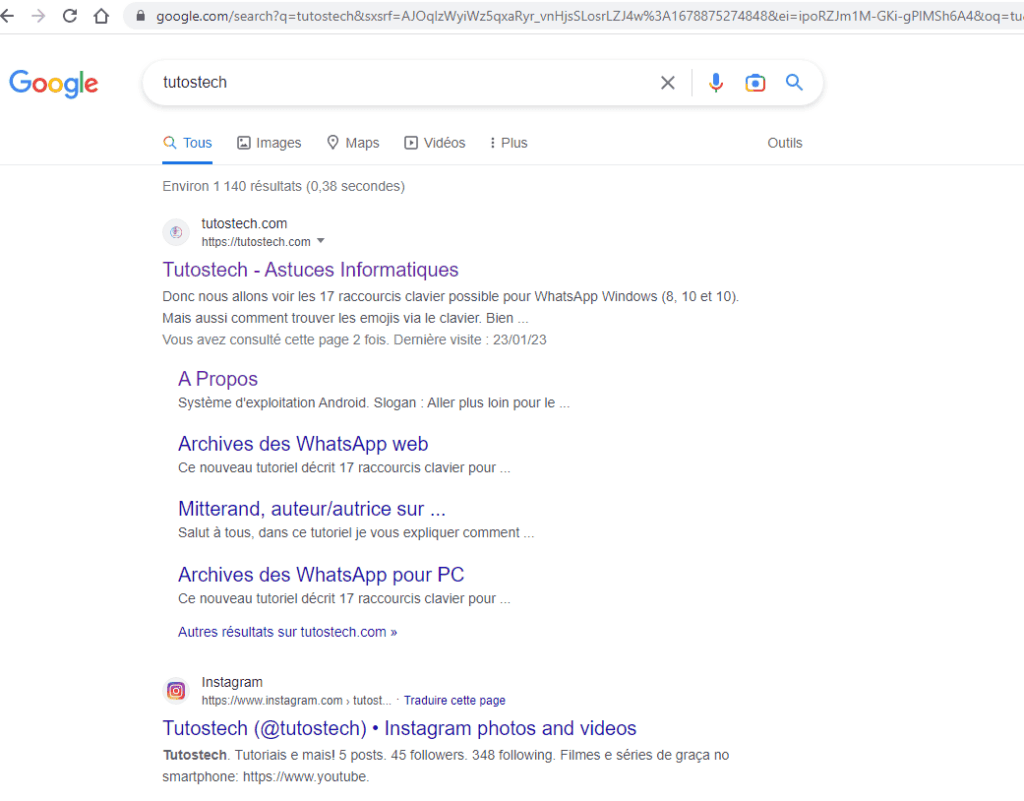Open the options menu for the tutostech.com result
The width and height of the screenshot is (1024, 801).
coord(320,241)
